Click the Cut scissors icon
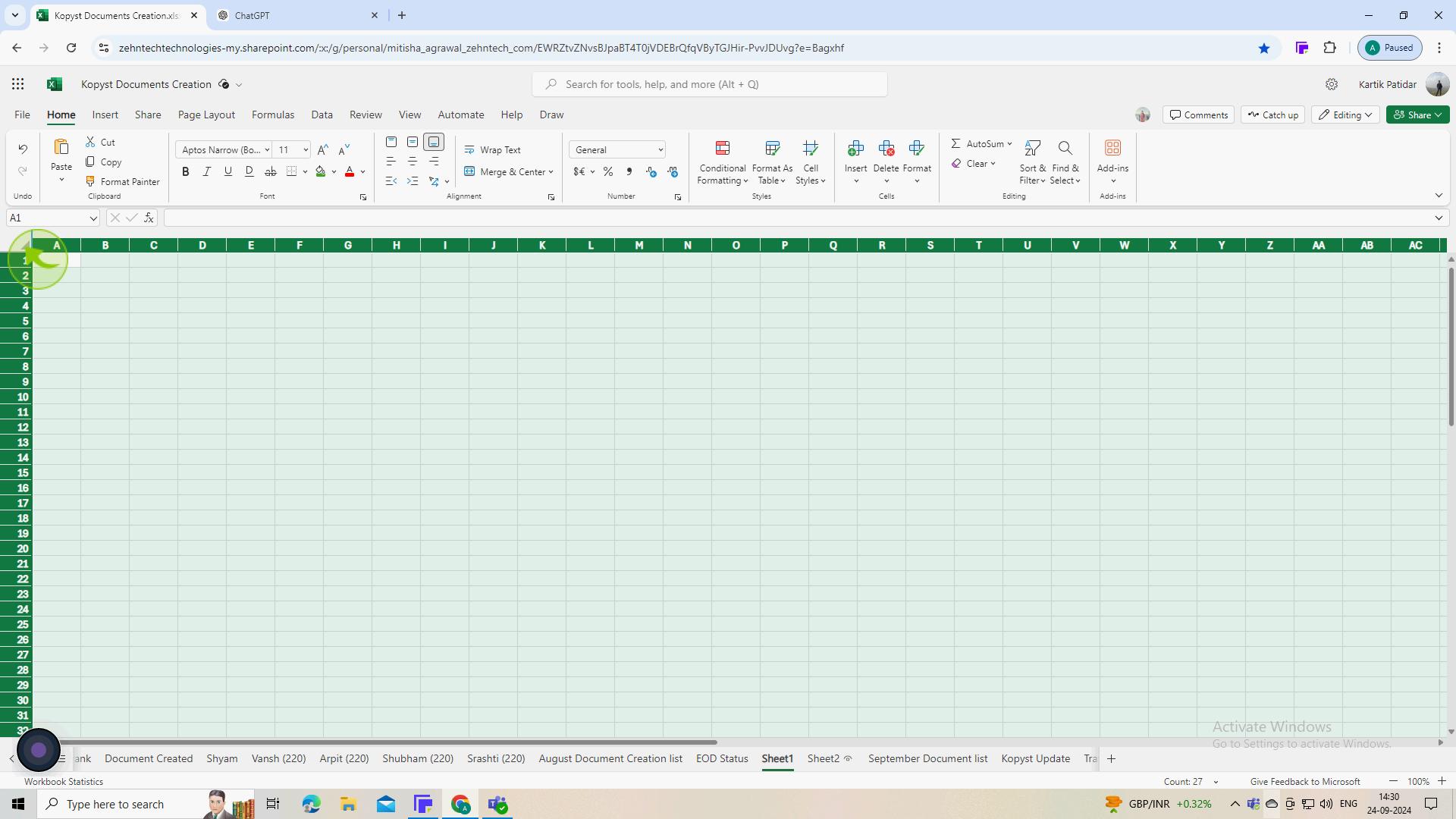This screenshot has height=819, width=1456. tap(90, 142)
